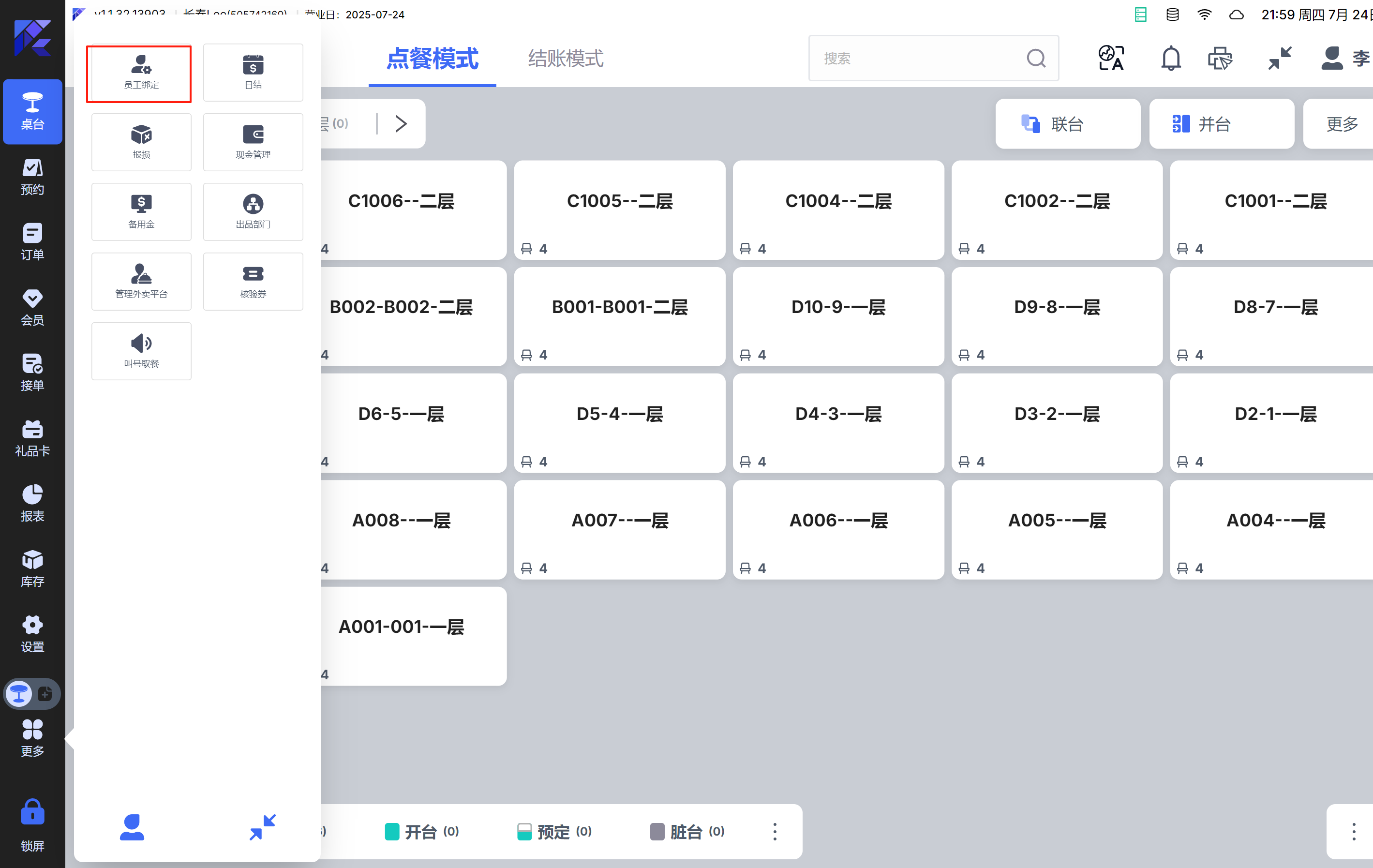Open 员工绑定 in the more menu
This screenshot has height=868, width=1373.
coord(141,73)
